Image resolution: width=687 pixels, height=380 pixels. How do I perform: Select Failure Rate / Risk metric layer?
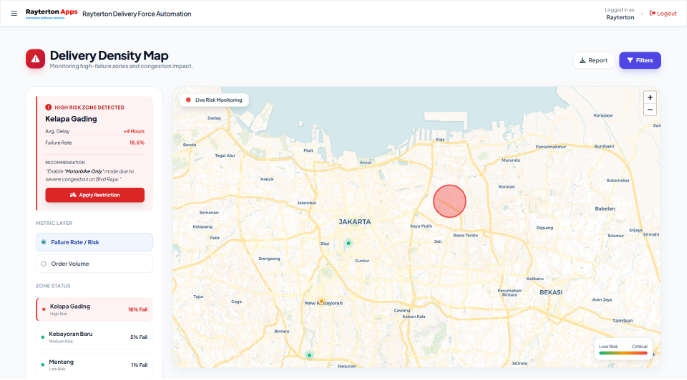[x=94, y=242]
